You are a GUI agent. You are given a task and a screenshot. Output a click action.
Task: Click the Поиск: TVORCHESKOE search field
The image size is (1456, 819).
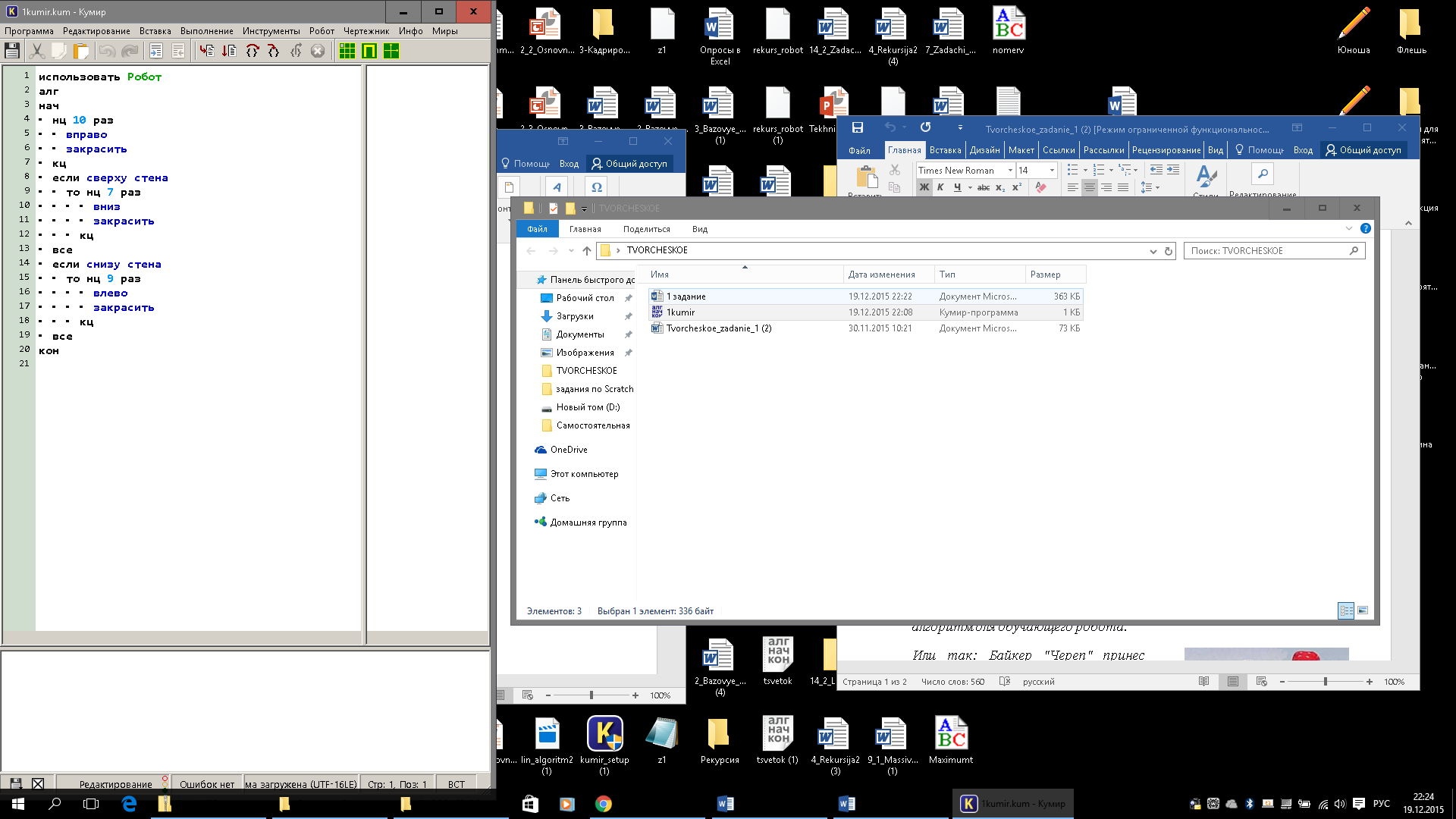point(1266,251)
